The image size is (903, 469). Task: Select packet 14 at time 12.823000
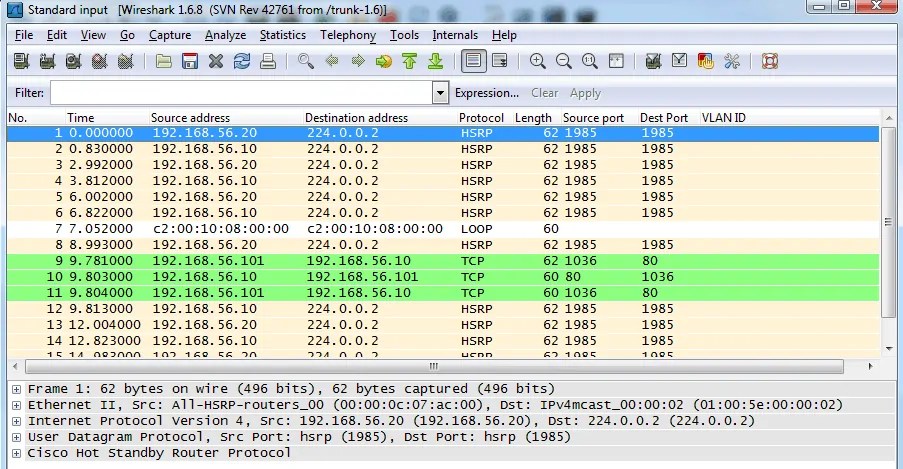(x=443, y=341)
